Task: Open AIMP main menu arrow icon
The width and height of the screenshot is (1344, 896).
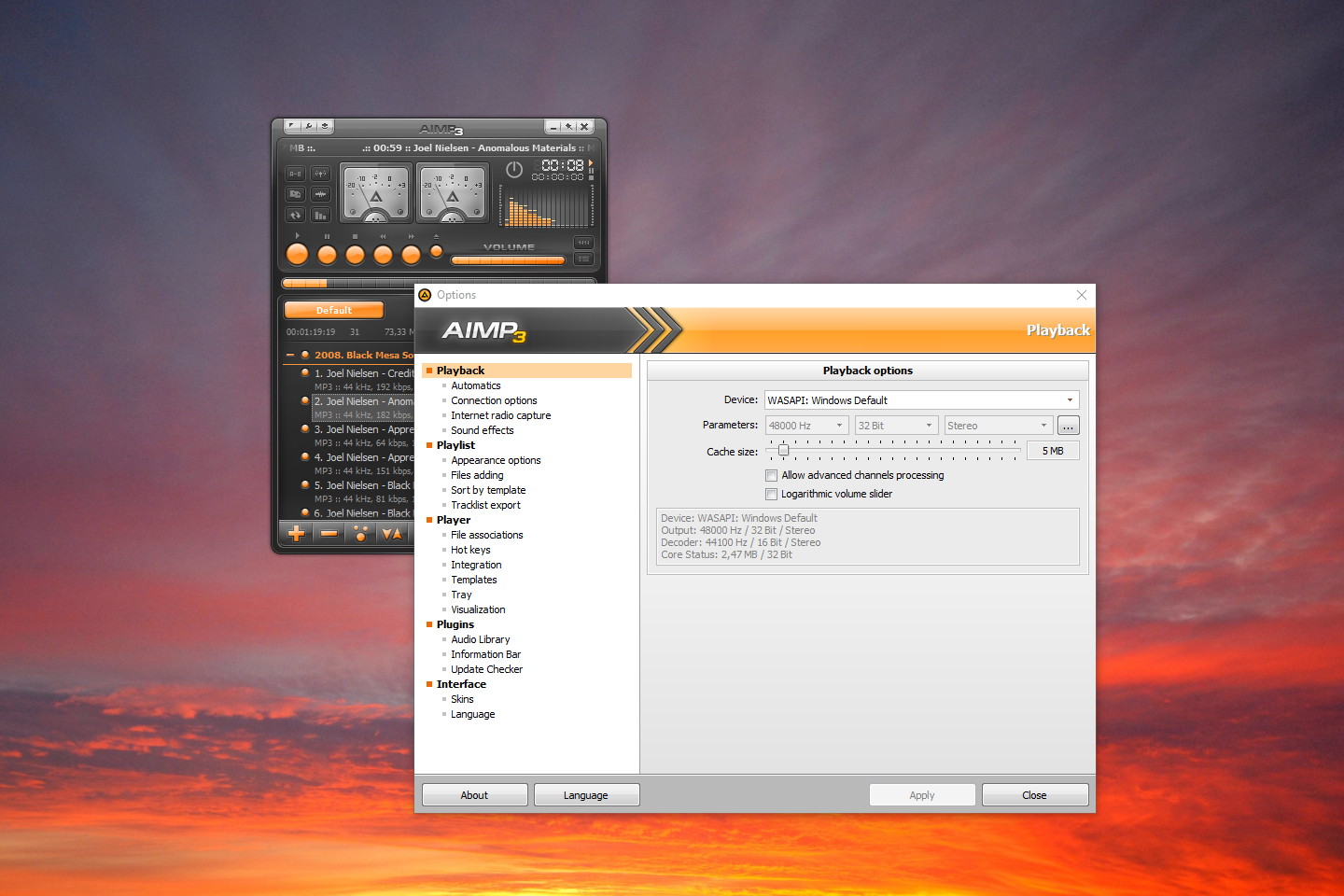Action: 291,126
